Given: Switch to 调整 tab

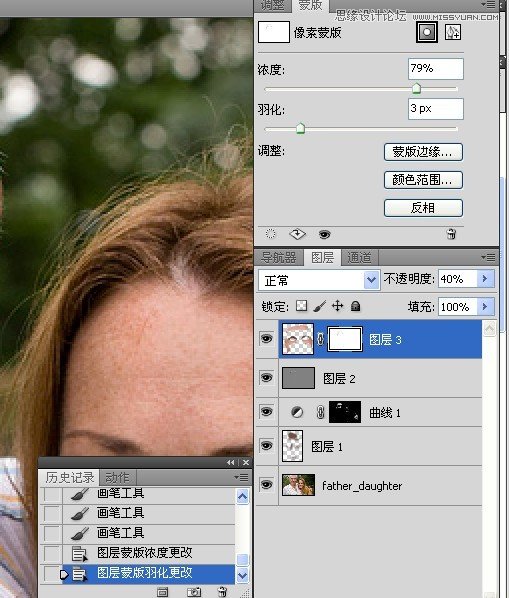Looking at the screenshot, I should pyautogui.click(x=273, y=5).
